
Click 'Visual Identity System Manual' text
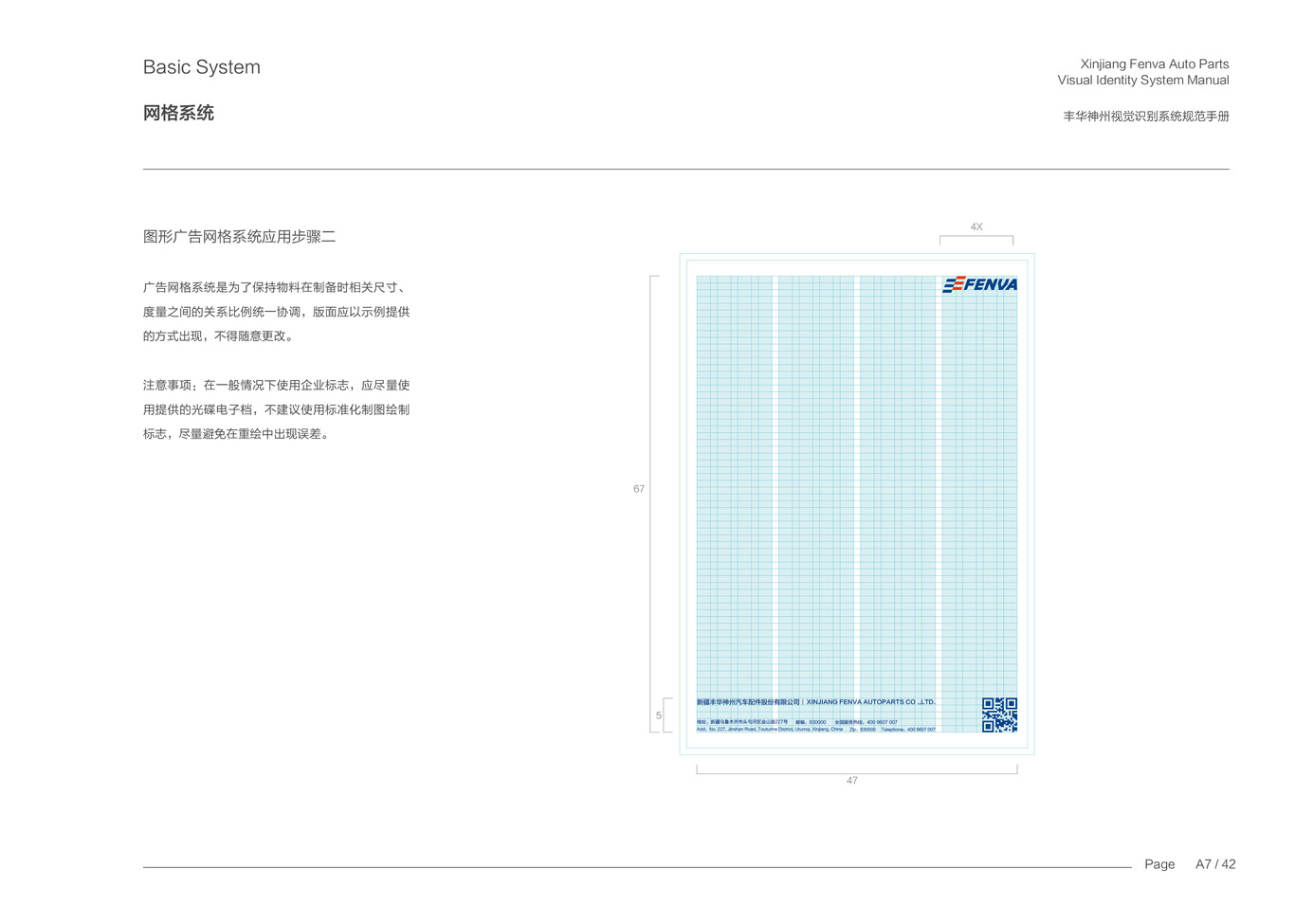click(1143, 81)
